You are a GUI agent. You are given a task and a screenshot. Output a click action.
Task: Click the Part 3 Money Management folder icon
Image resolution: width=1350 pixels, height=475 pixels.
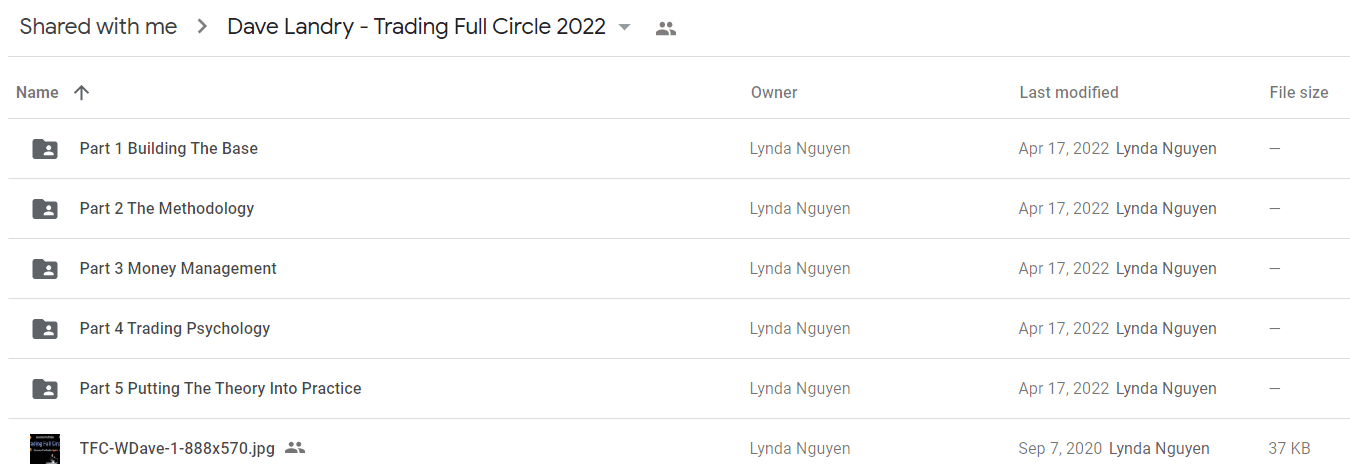point(45,269)
